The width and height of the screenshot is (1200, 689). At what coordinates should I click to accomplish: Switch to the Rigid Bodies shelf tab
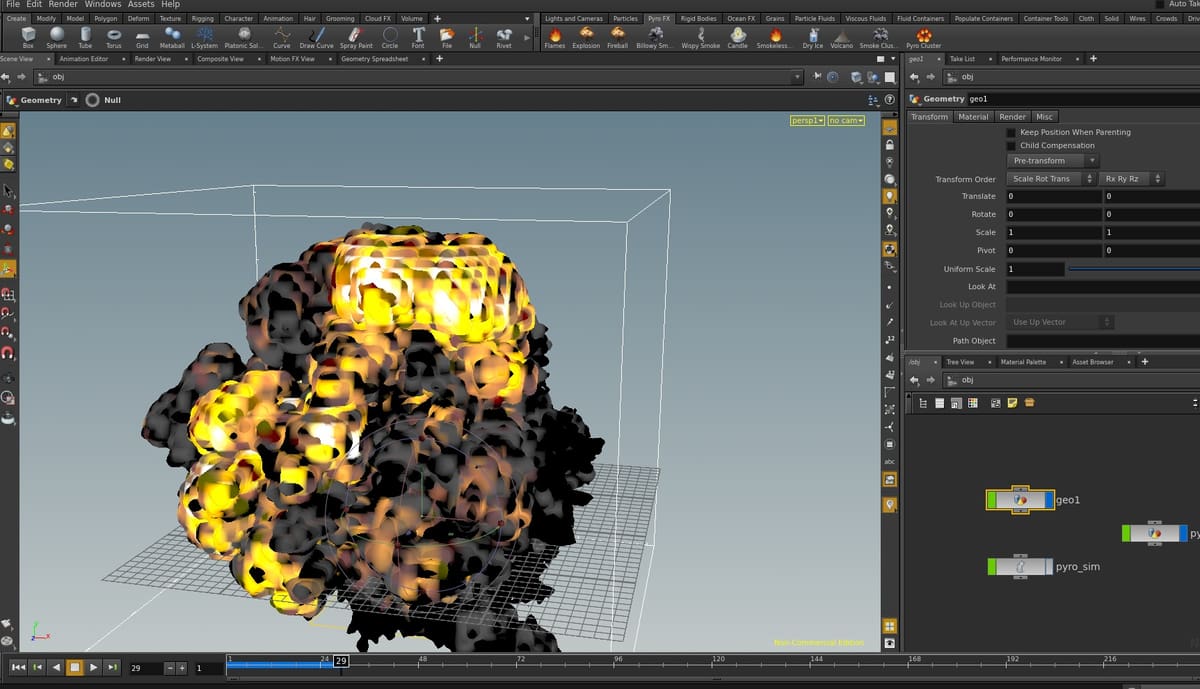(x=698, y=18)
